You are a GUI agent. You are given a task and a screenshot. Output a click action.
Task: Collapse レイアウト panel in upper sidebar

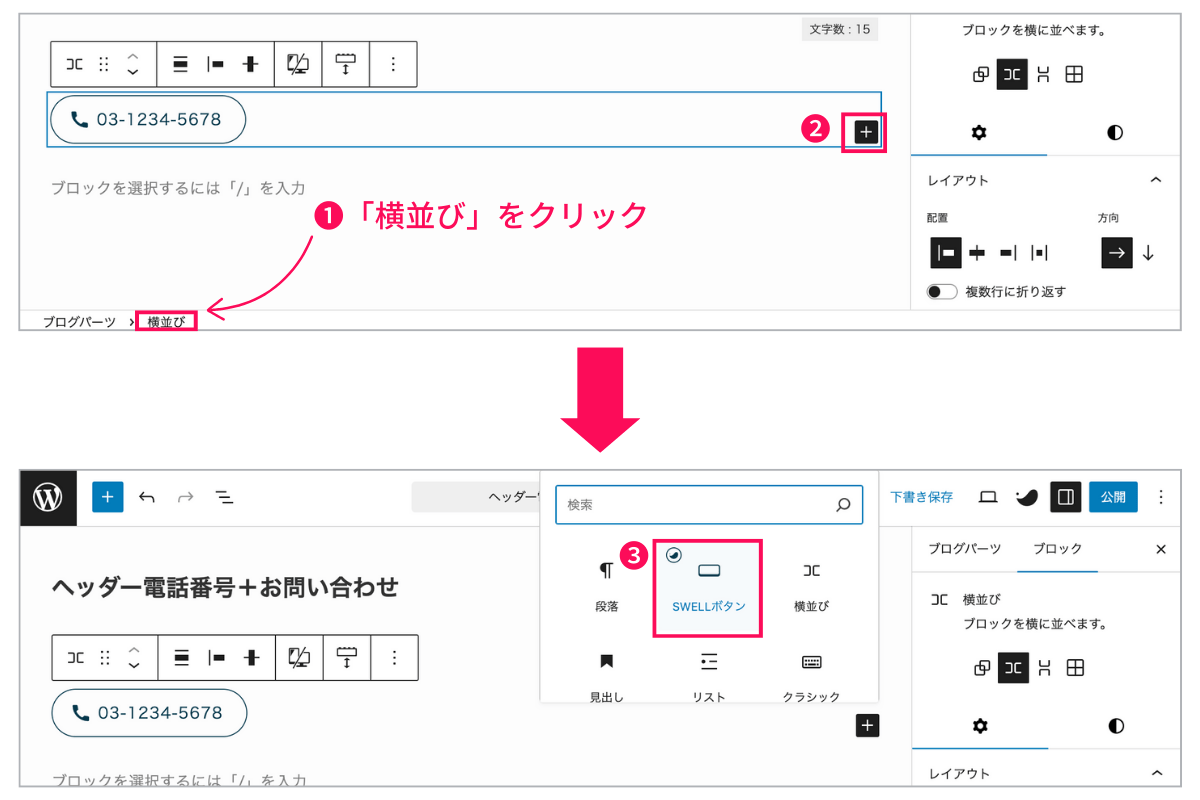point(1156,180)
